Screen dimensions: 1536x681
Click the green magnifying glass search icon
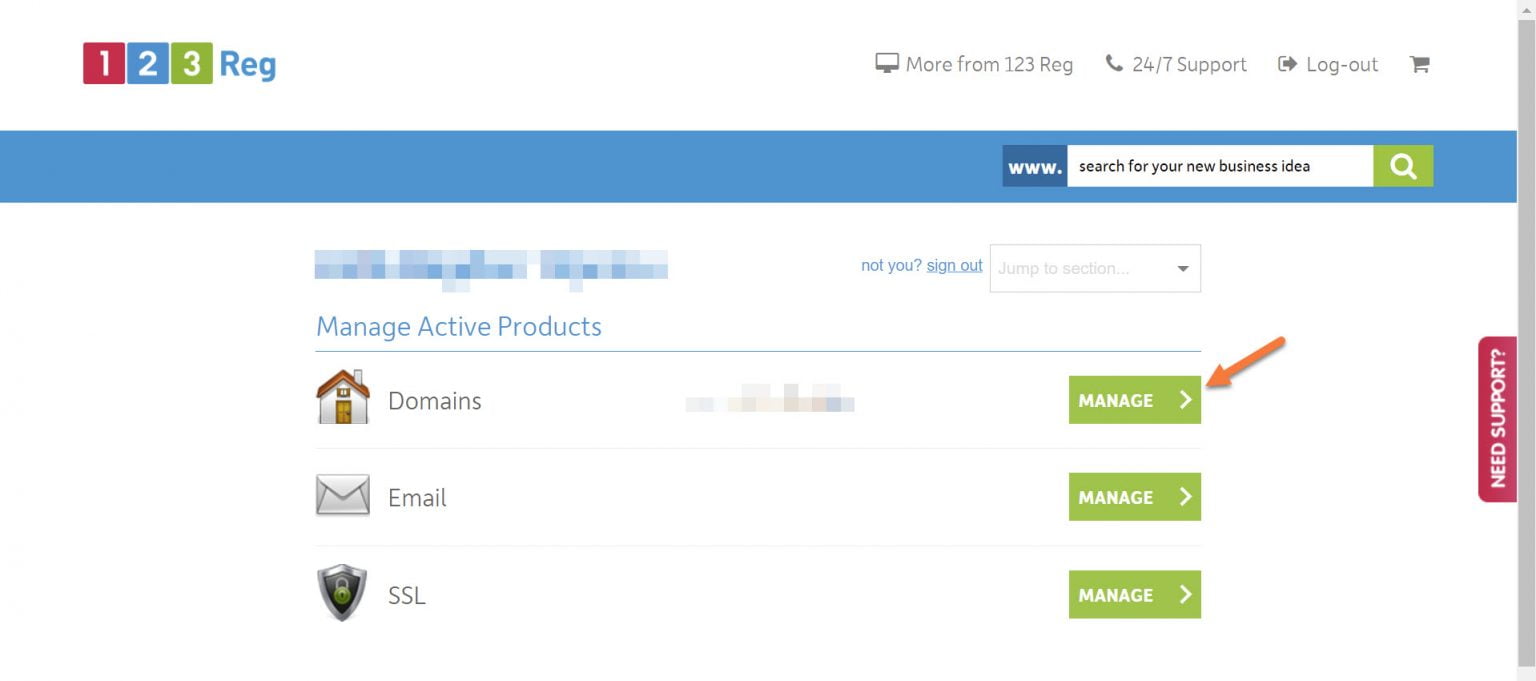pos(1402,166)
